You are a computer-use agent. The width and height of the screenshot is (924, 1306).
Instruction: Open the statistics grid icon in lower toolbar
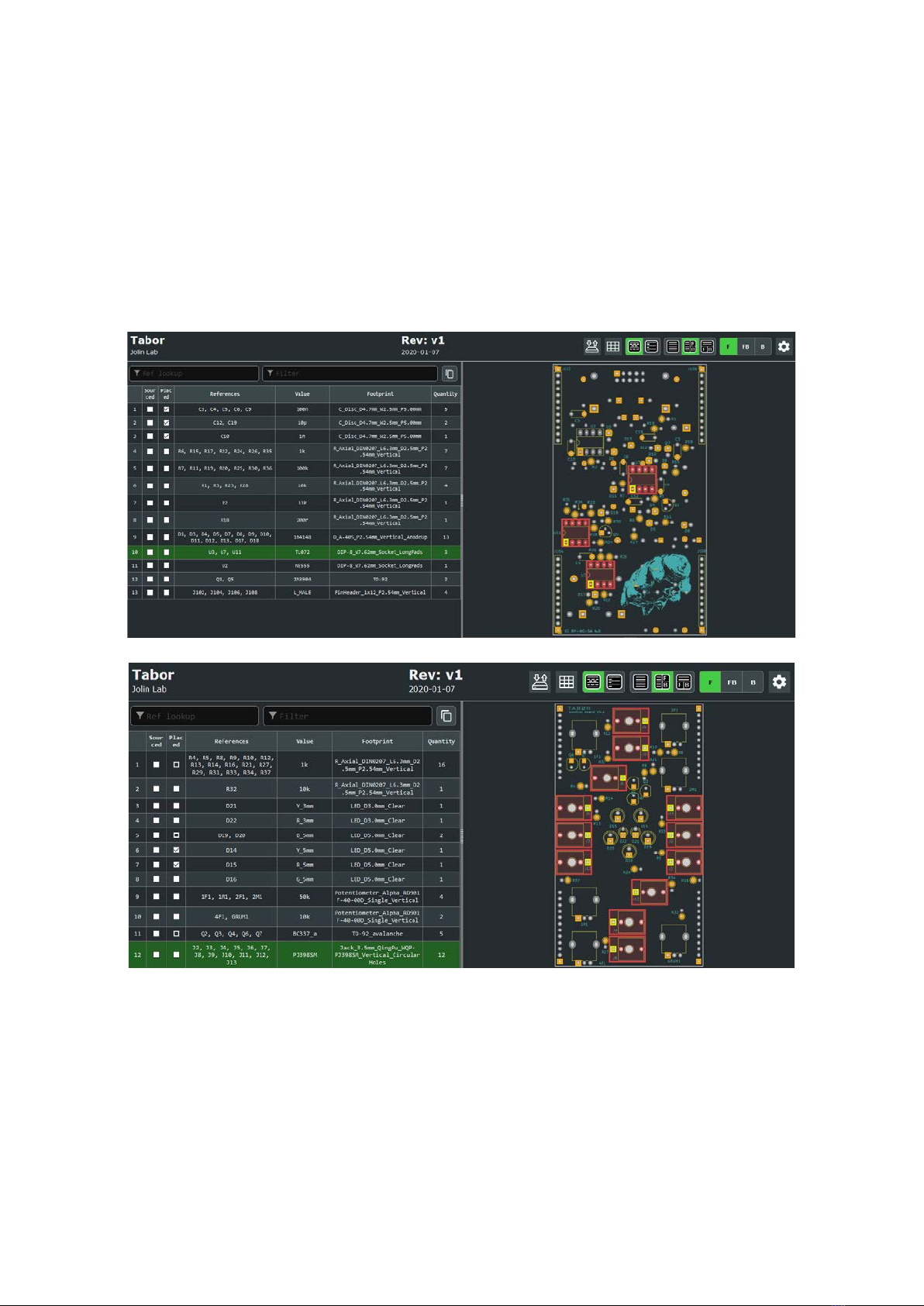(x=567, y=682)
